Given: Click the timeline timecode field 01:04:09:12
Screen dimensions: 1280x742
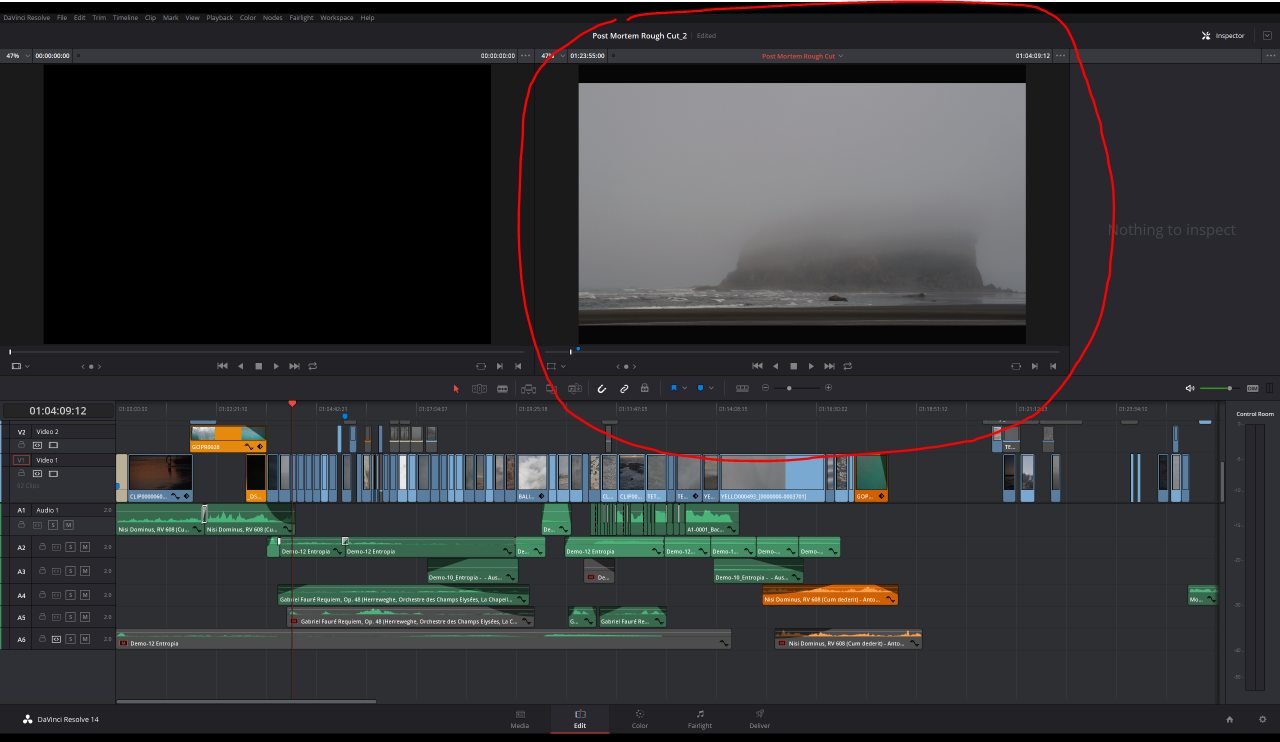Looking at the screenshot, I should pyautogui.click(x=58, y=410).
